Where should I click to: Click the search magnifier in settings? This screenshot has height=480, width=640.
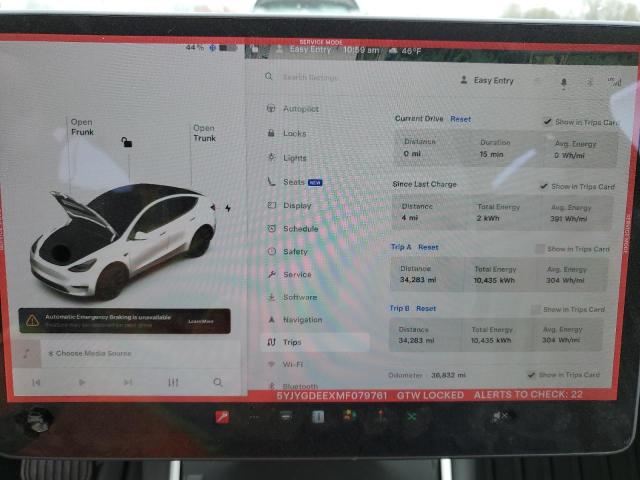tap(269, 76)
